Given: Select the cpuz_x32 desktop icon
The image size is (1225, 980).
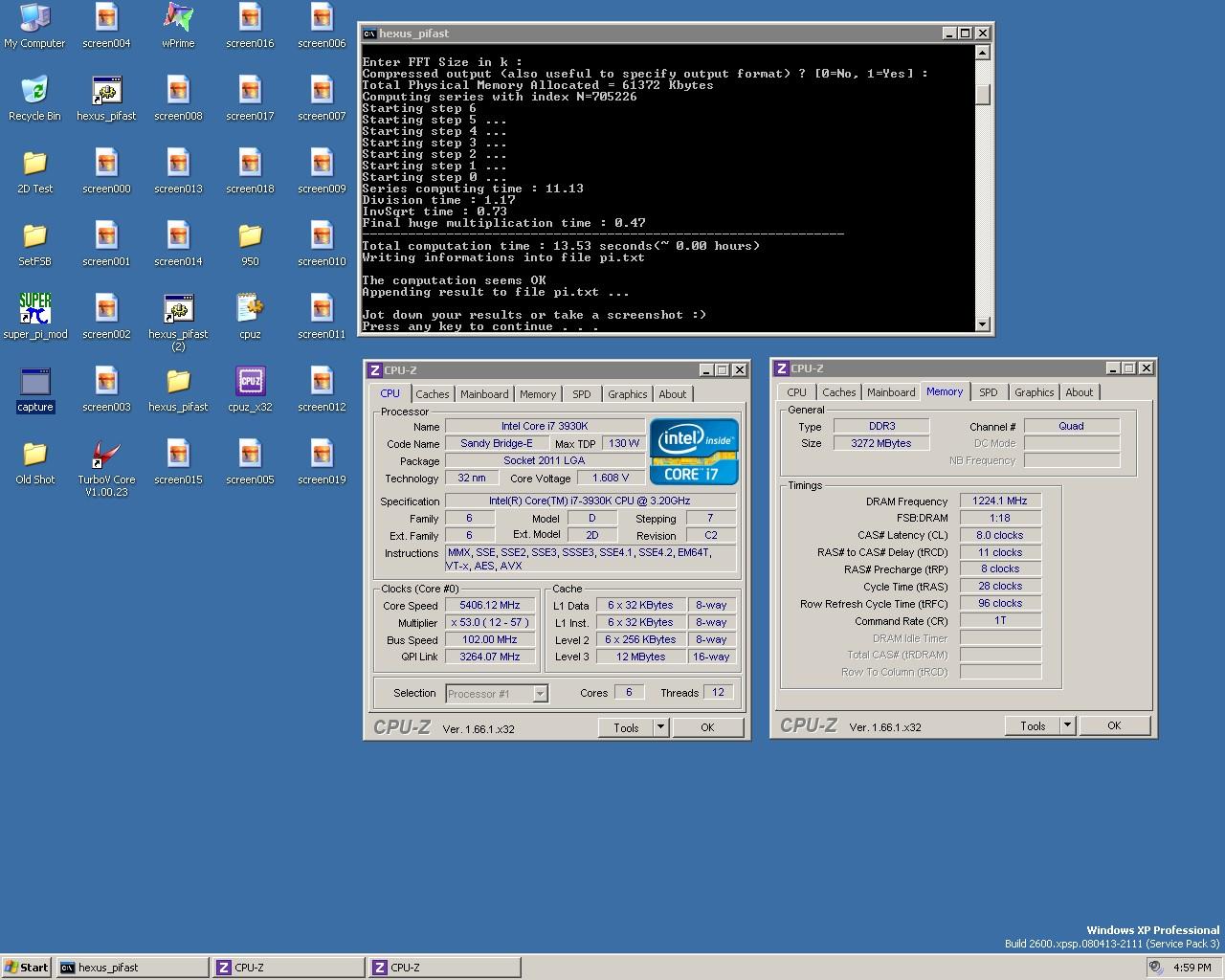Looking at the screenshot, I should tap(250, 390).
